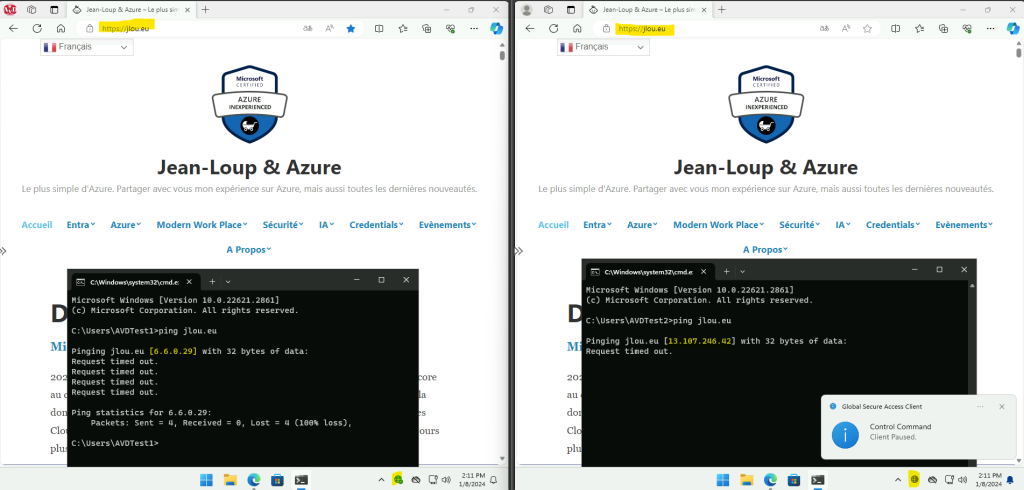Select Jean-Loup & Azure tab in AVDTest2 browser
Image resolution: width=1024 pixels, height=490 pixels.
pyautogui.click(x=646, y=10)
